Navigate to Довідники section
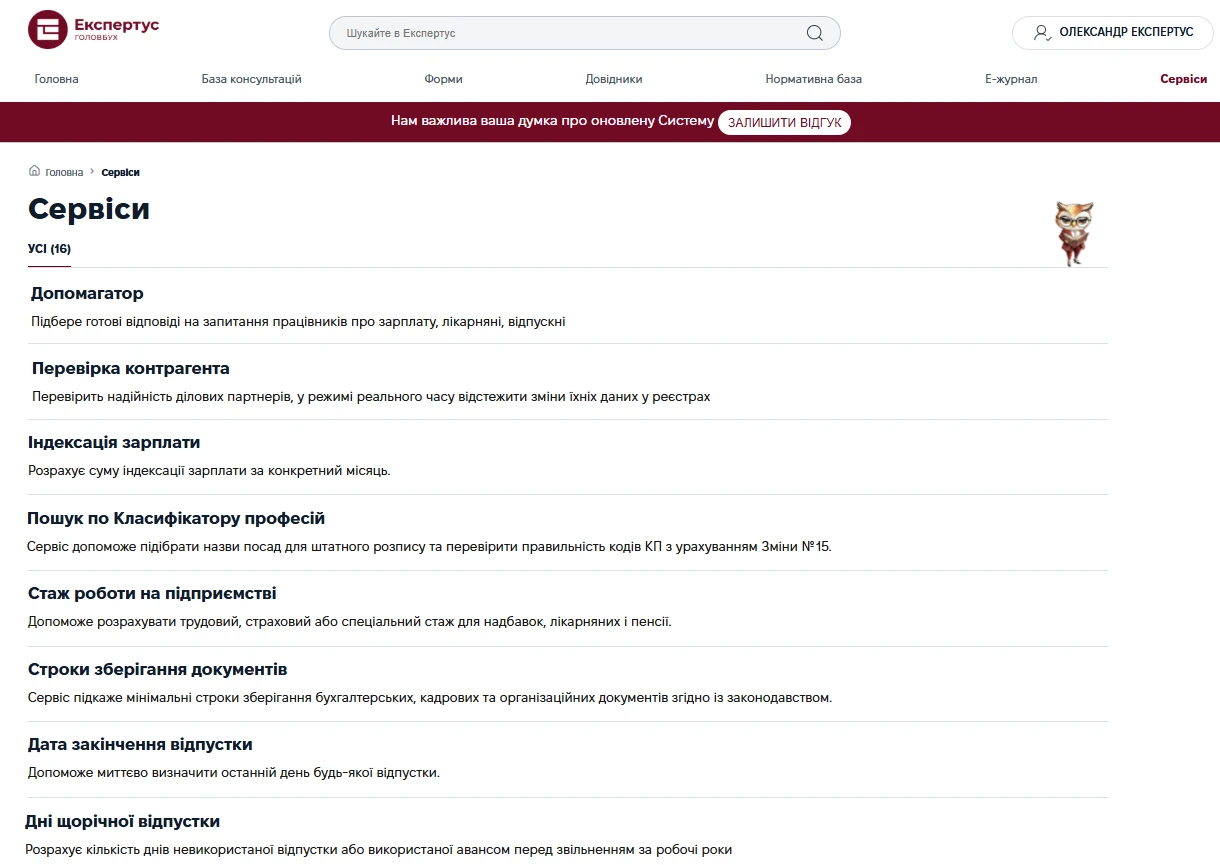 pos(614,79)
